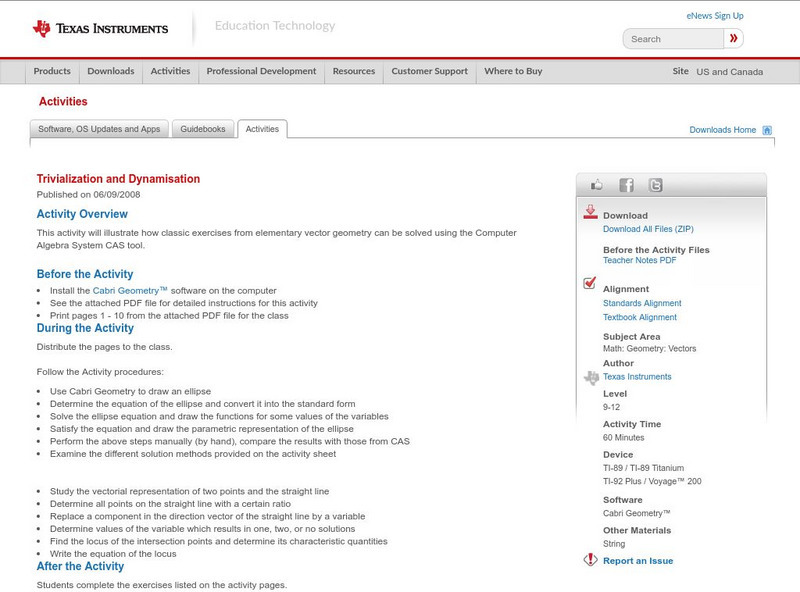Click 'Use Cabri Geometry to draw an ellipse'
The image size is (800, 592).
pos(131,391)
